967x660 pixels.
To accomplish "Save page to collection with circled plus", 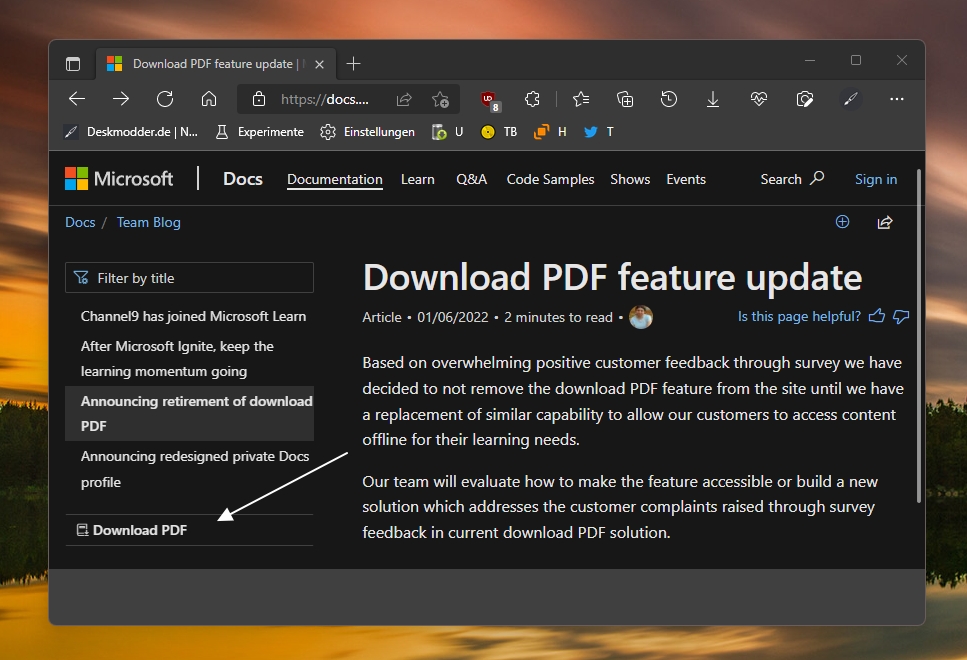I will (842, 222).
